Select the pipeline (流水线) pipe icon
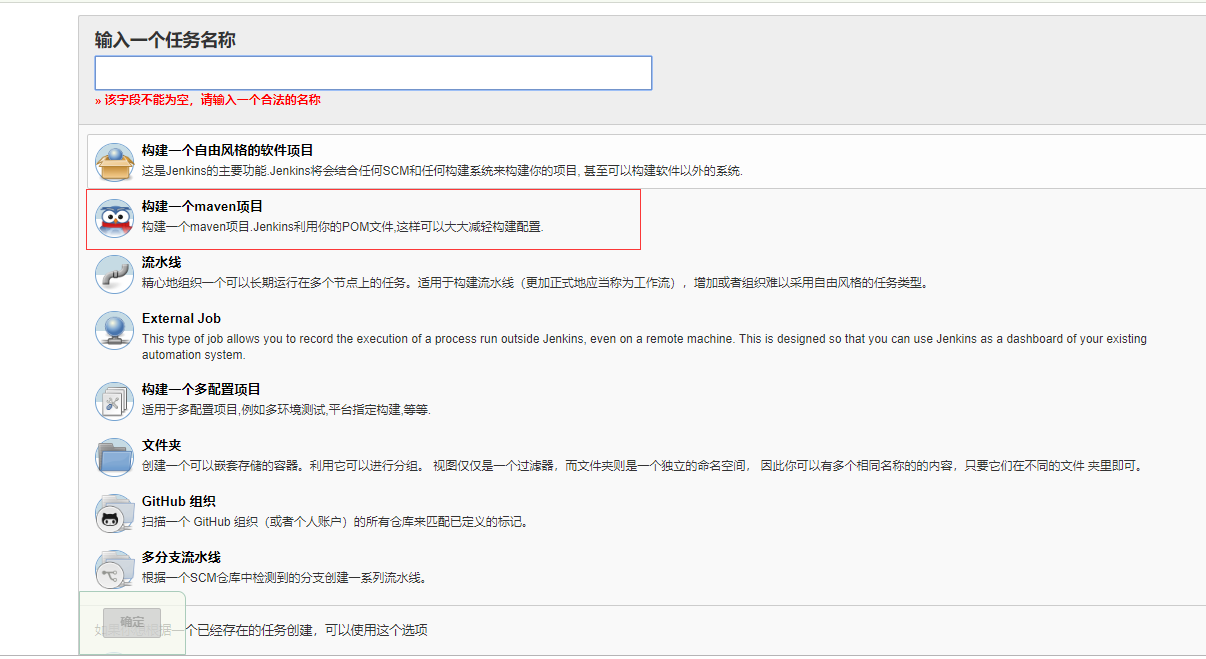 [114, 274]
